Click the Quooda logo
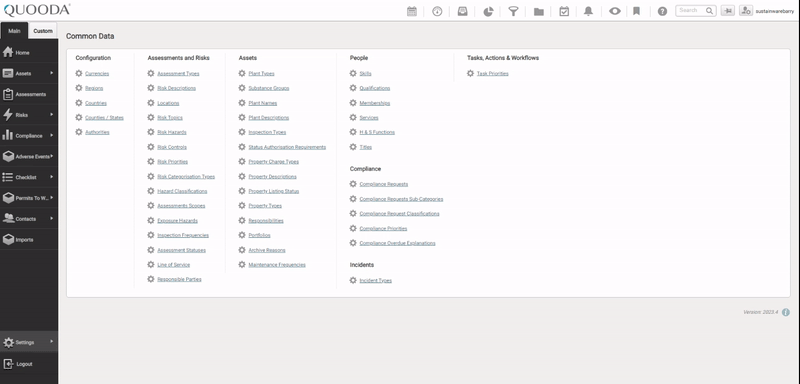Viewport: 800px width, 384px height. coord(37,10)
